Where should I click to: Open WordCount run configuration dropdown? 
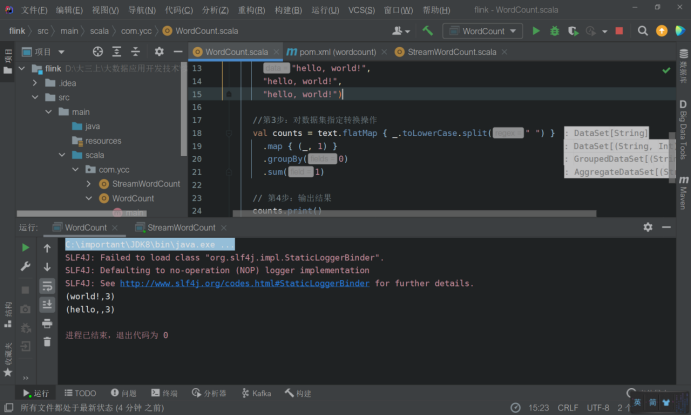(x=482, y=31)
